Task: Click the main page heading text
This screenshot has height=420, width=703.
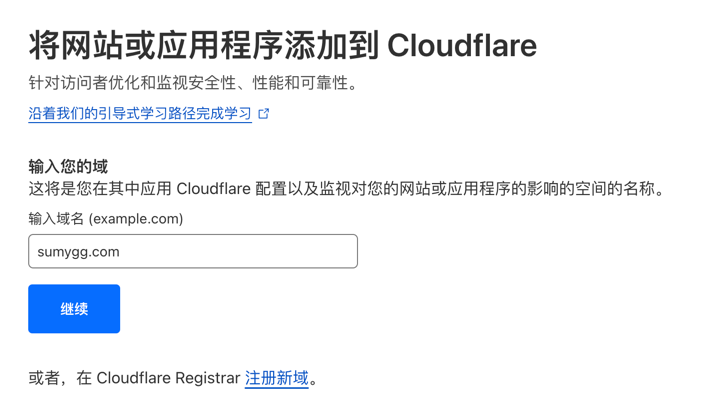Action: coord(282,45)
